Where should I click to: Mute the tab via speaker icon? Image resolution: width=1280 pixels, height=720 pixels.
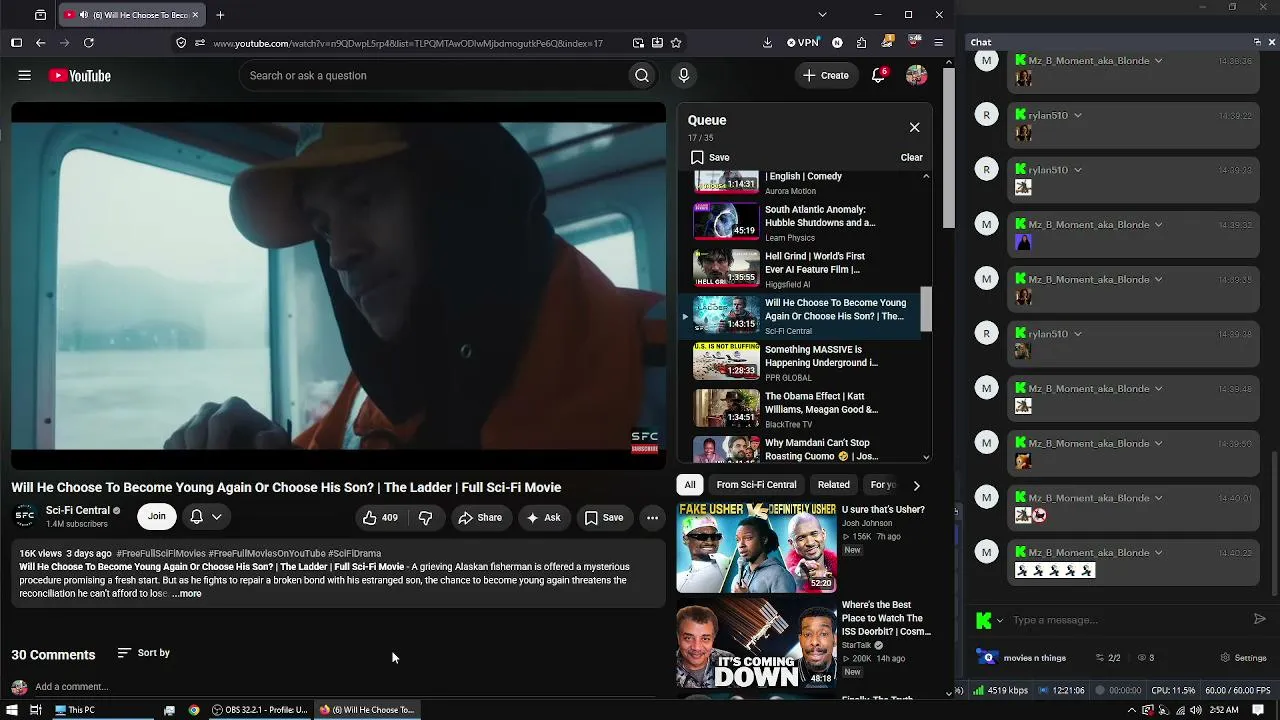(82, 15)
